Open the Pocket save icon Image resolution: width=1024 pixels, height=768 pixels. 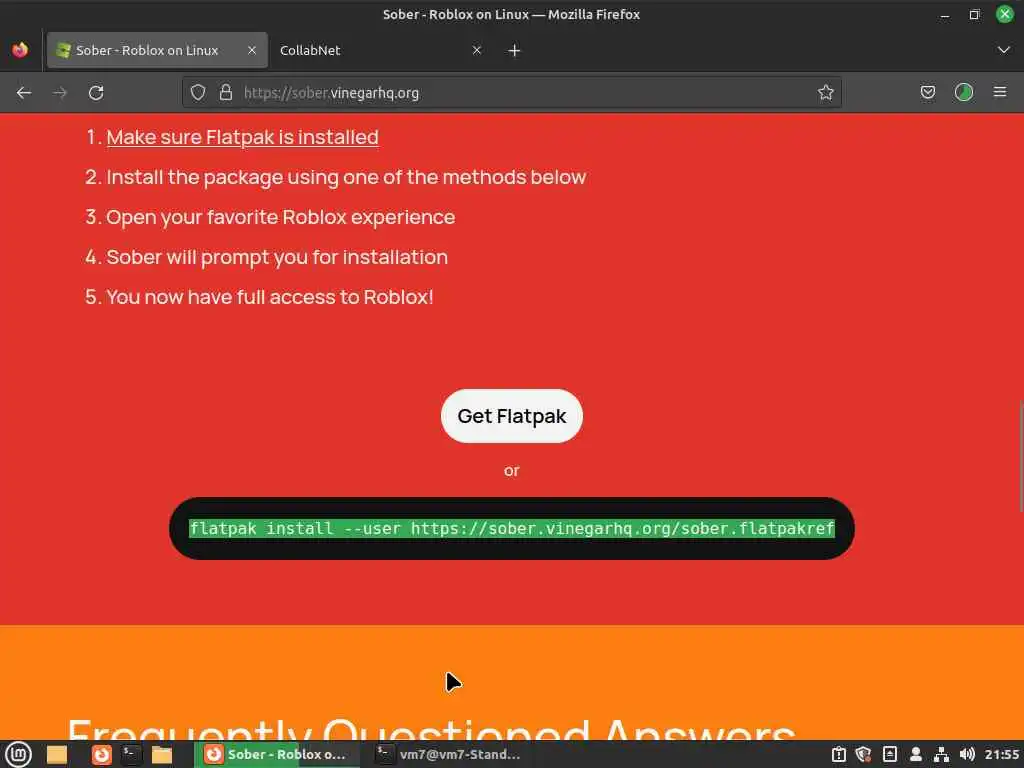click(927, 92)
